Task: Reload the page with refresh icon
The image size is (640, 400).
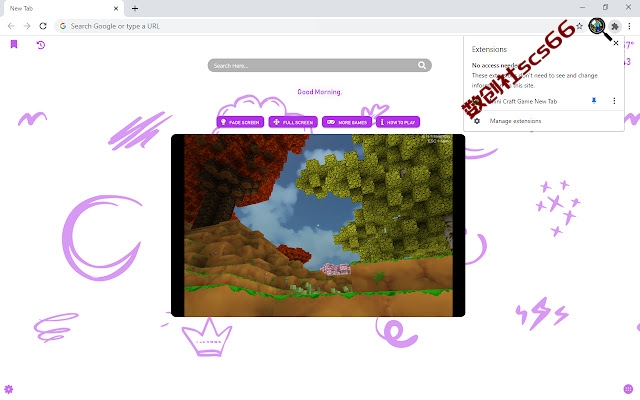Action: [x=43, y=26]
